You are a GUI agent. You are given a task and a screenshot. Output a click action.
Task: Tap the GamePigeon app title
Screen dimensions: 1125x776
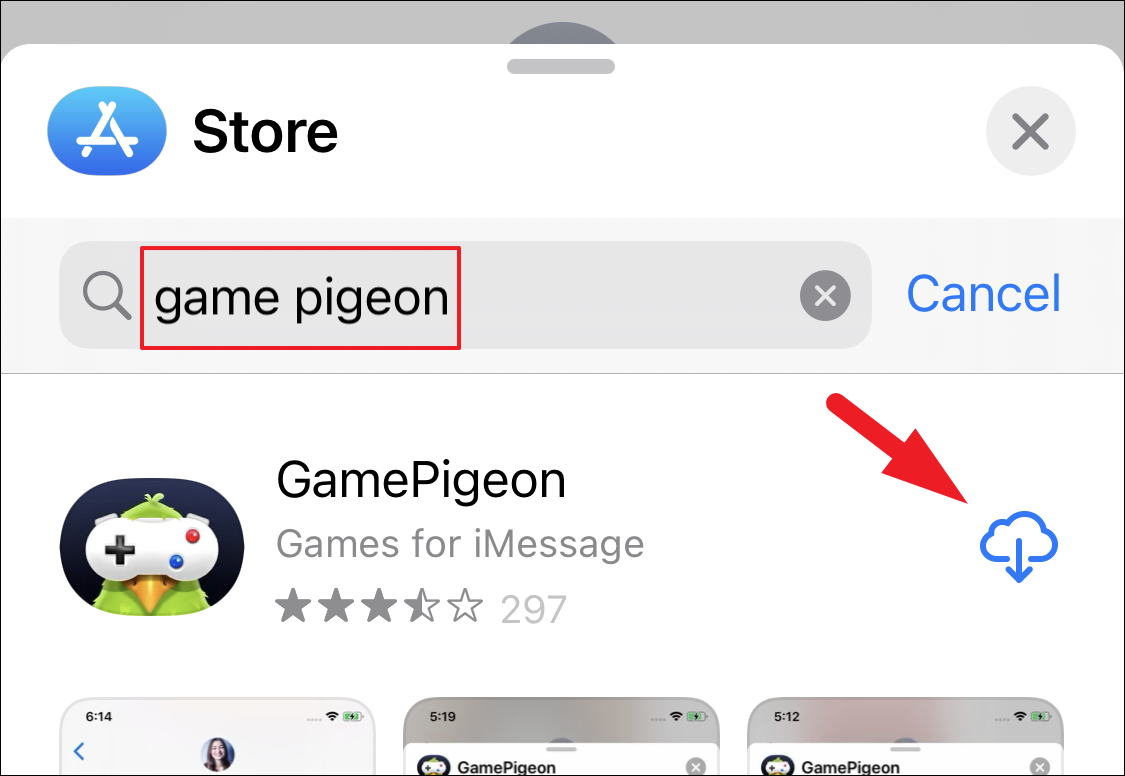[421, 480]
